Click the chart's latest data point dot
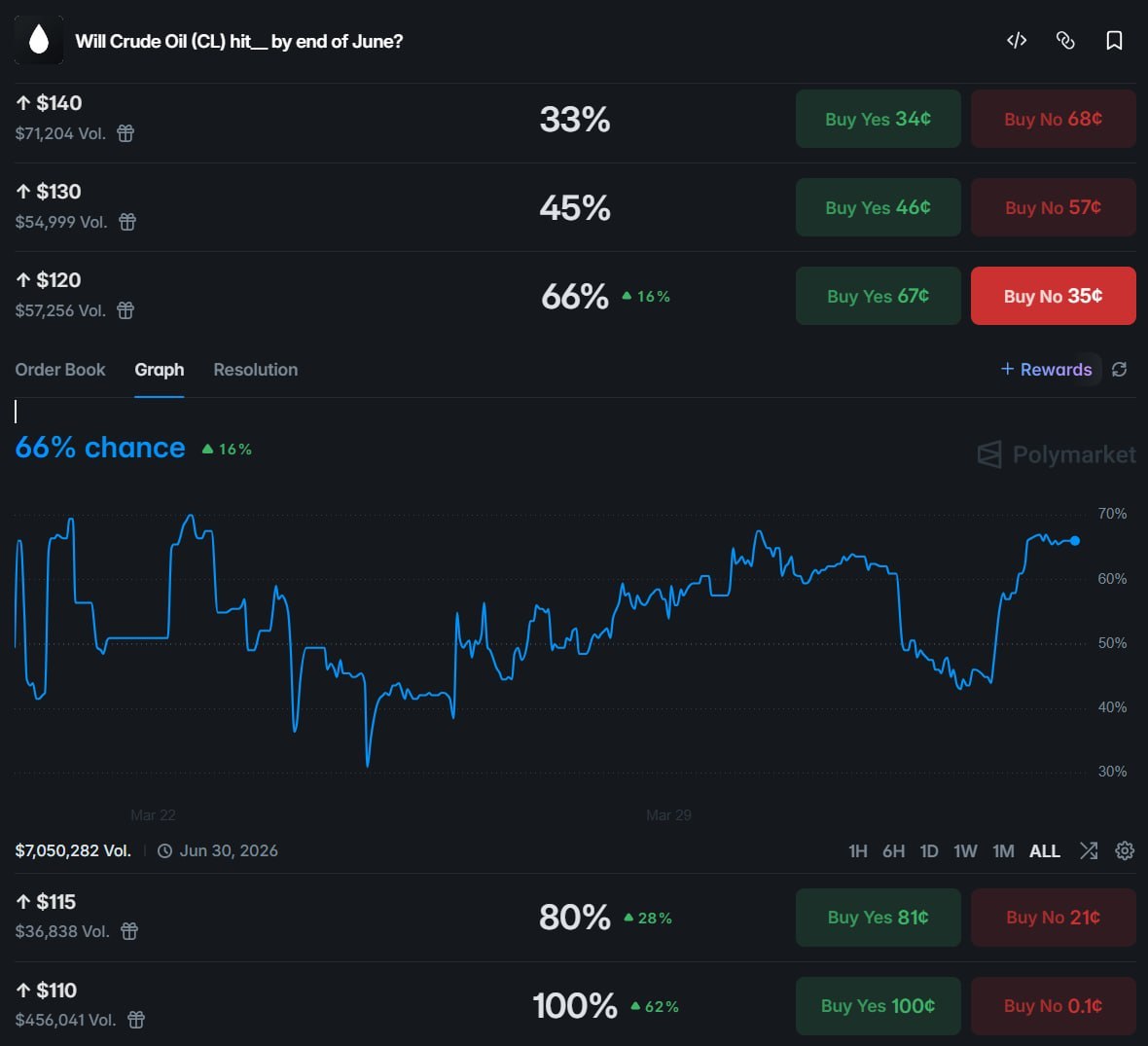 point(1075,541)
